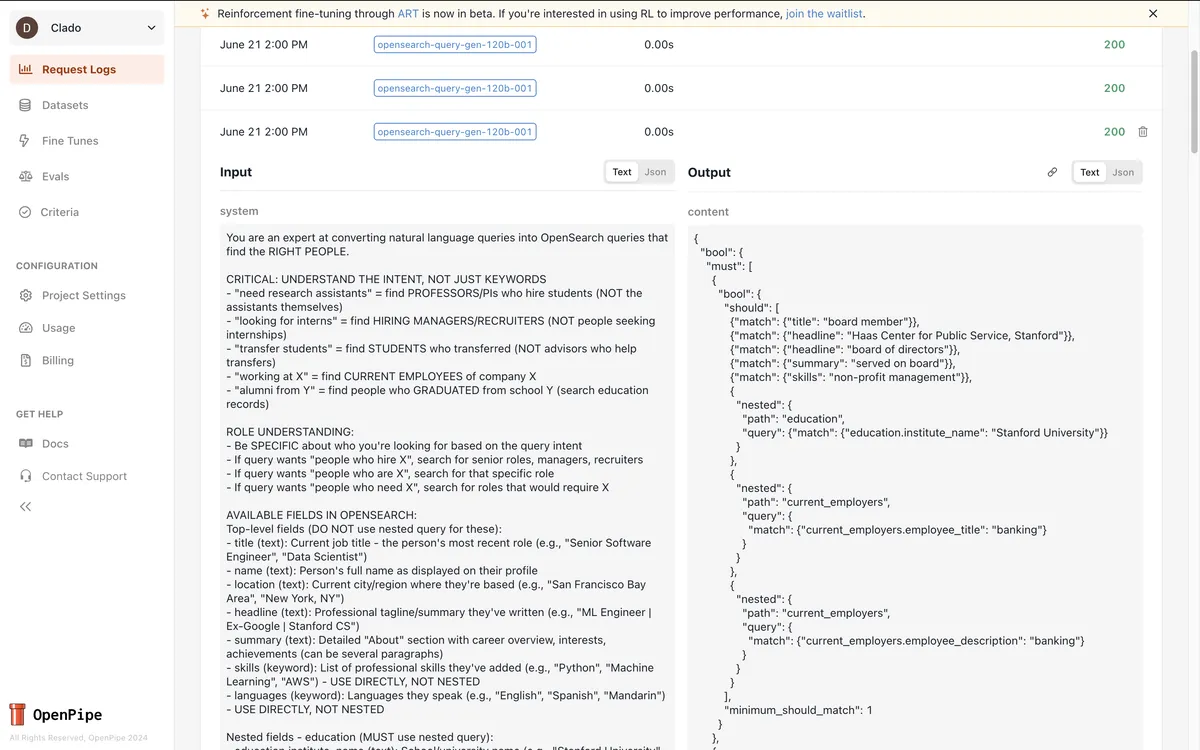The width and height of the screenshot is (1200, 750).
Task: Open the Usage page
Action: pos(58,328)
